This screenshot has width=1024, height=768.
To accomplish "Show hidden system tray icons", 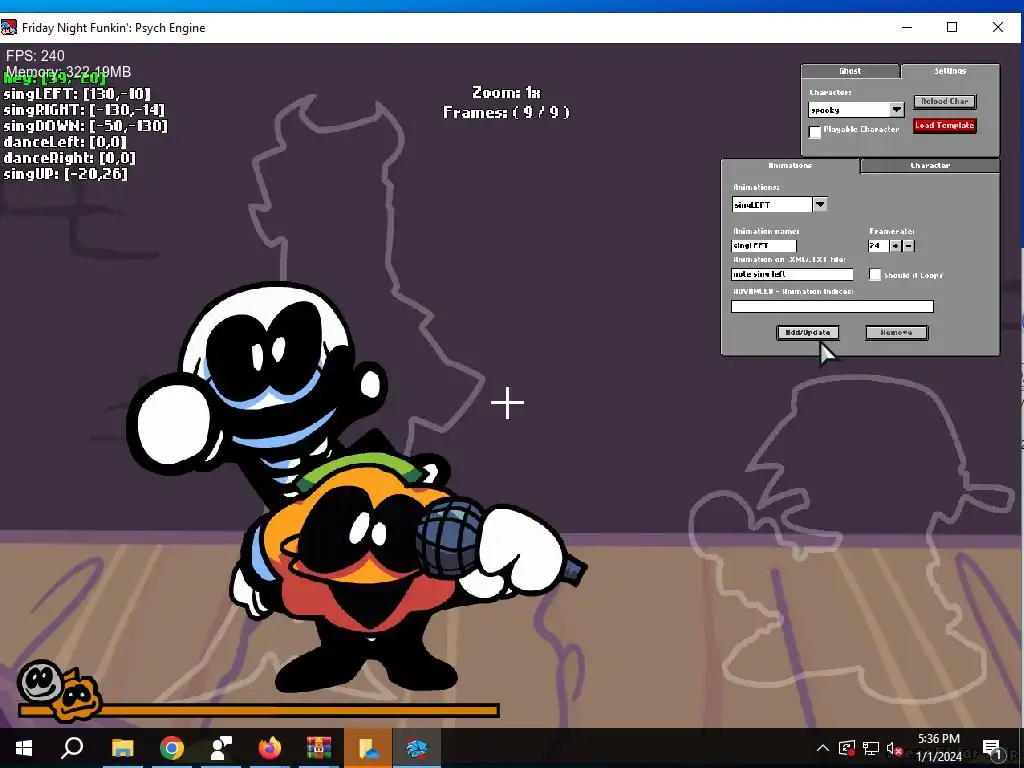I will pos(823,748).
